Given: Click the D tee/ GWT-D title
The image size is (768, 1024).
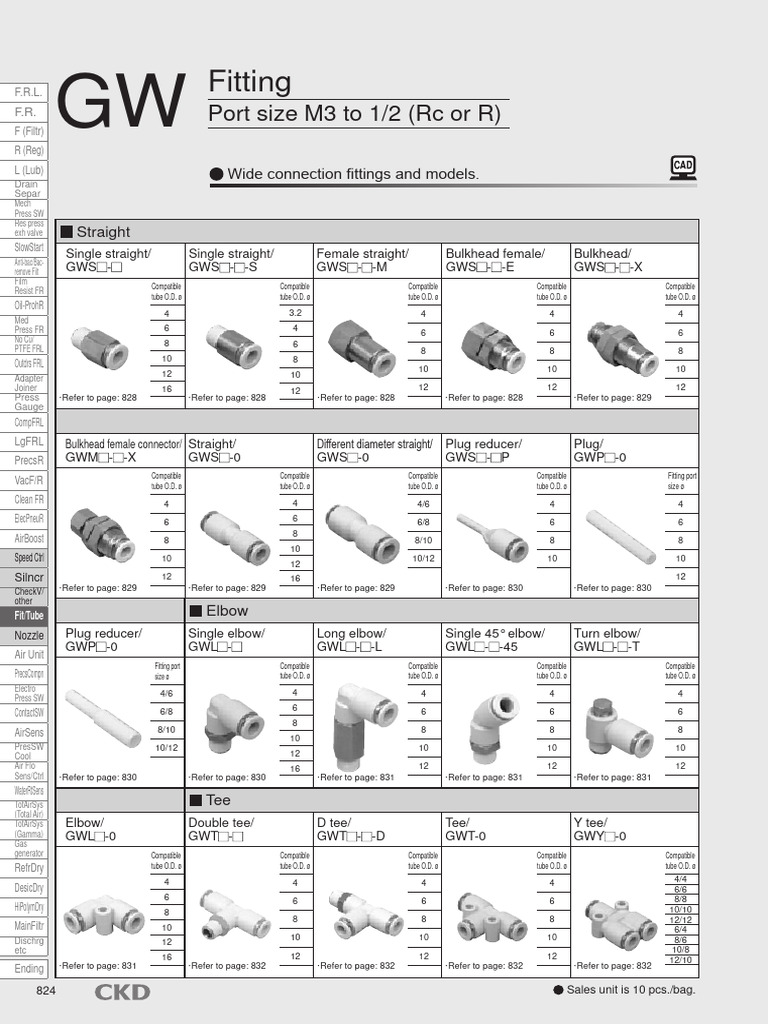Looking at the screenshot, I should tap(351, 829).
